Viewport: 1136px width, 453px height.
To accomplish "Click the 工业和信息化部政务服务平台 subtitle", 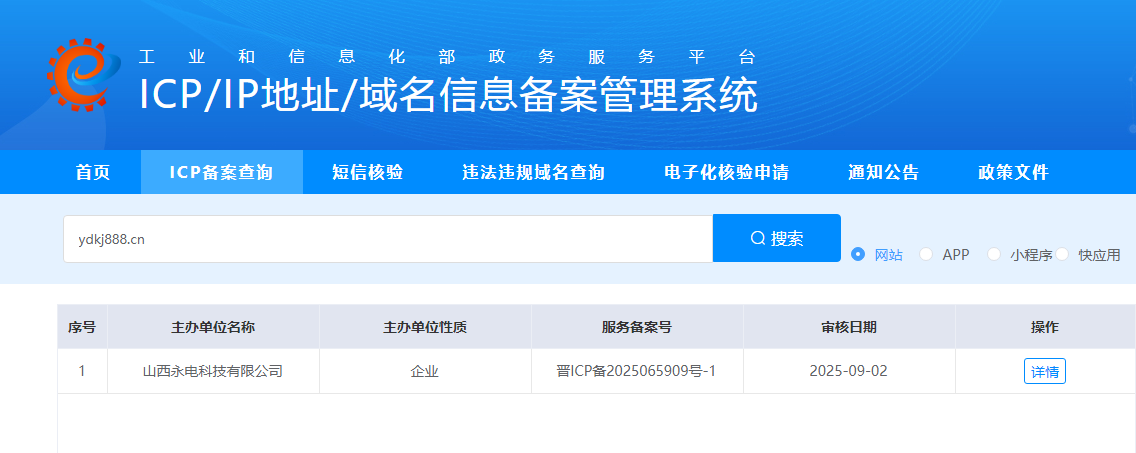I will pos(448,57).
